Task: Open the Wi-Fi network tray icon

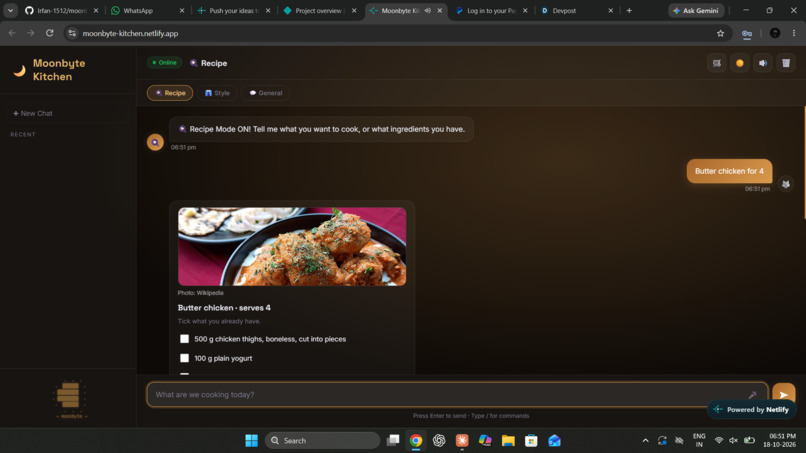Action: pos(719,440)
